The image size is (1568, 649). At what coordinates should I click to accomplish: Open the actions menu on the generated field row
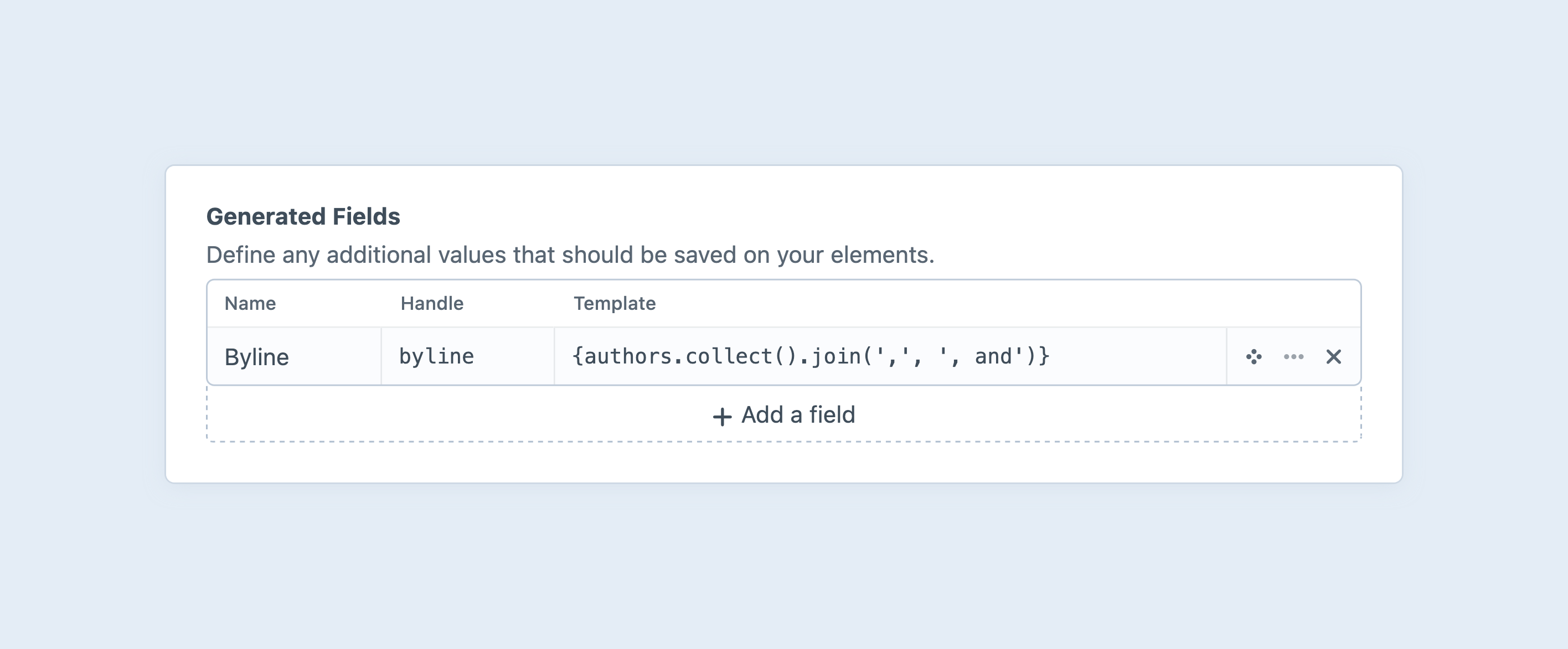coord(1293,357)
